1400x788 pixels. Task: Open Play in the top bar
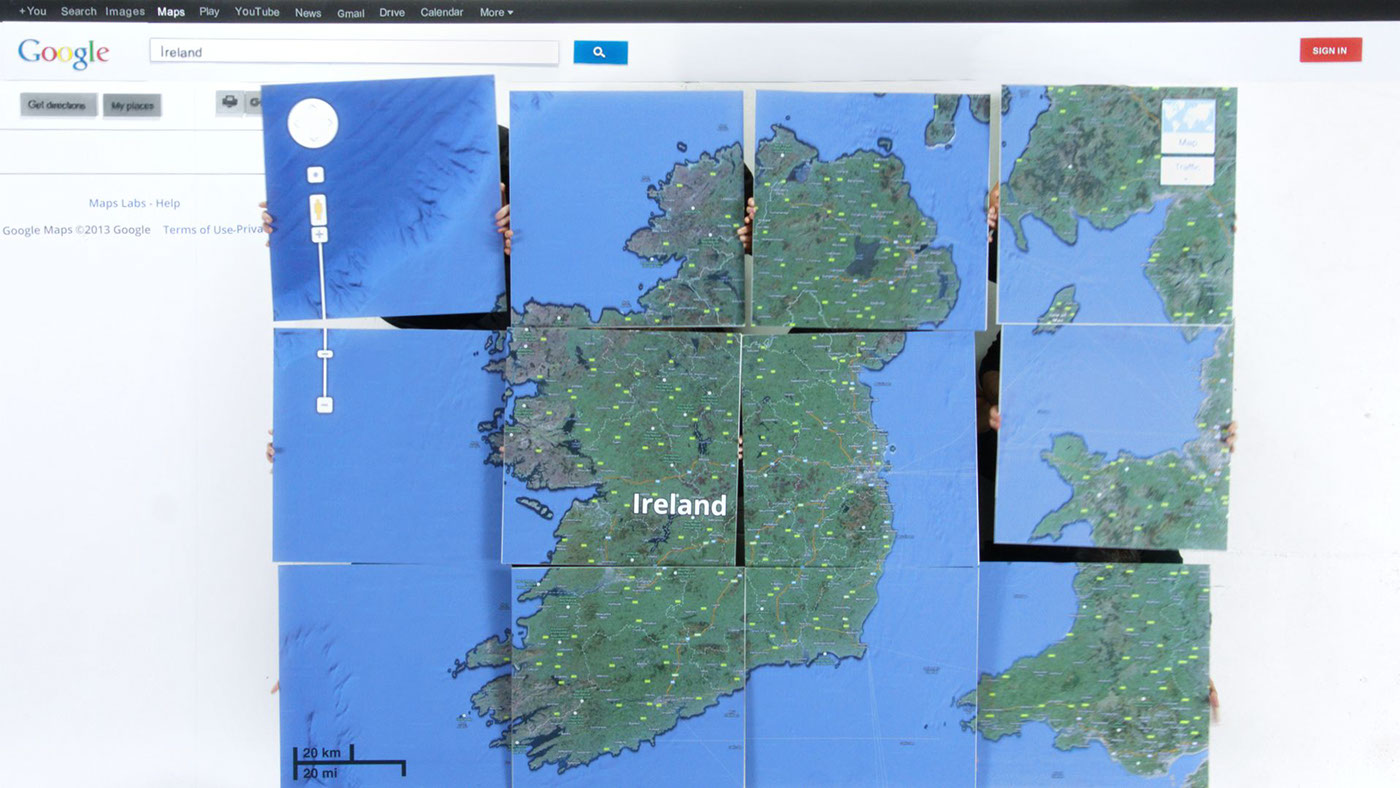tap(209, 12)
